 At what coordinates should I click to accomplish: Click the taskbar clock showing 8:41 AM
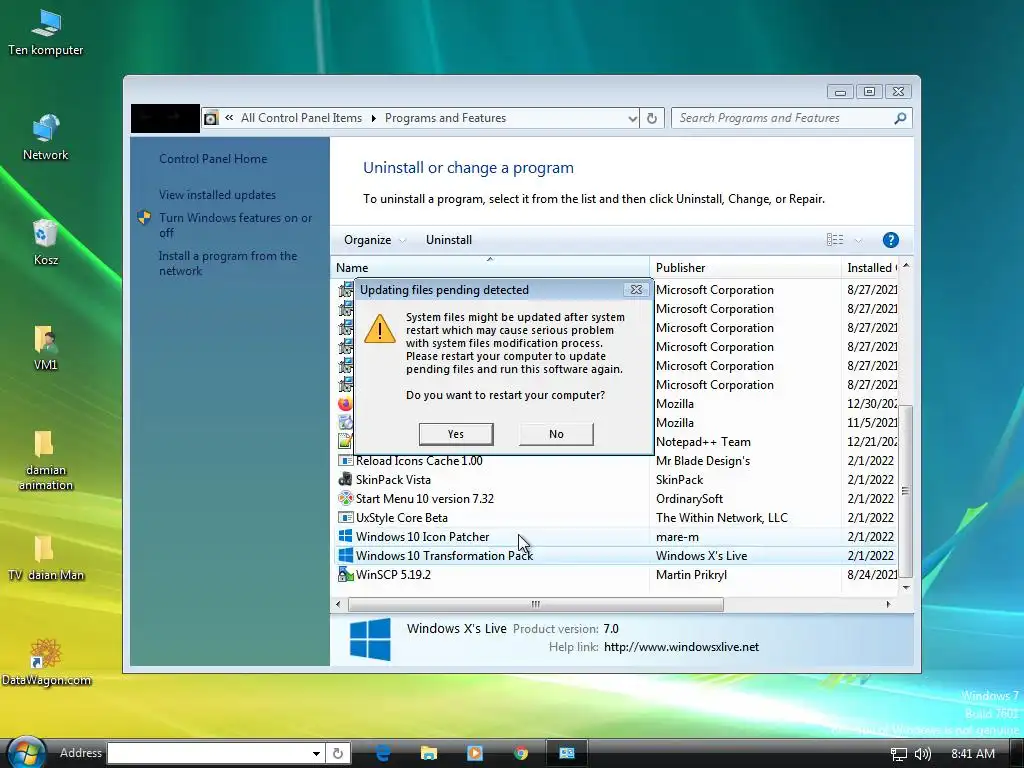[973, 754]
